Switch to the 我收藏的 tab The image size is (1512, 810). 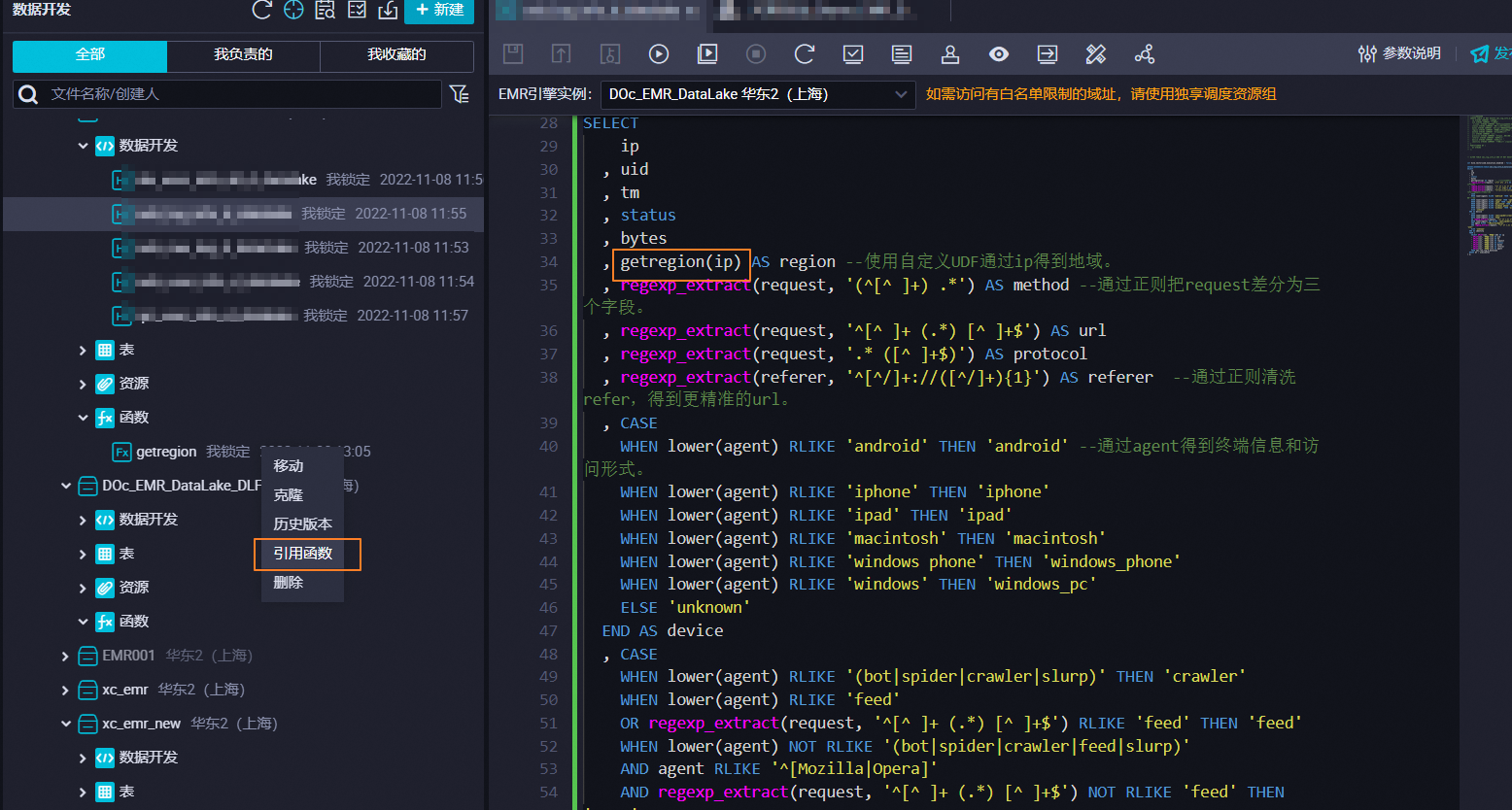pyautogui.click(x=396, y=55)
